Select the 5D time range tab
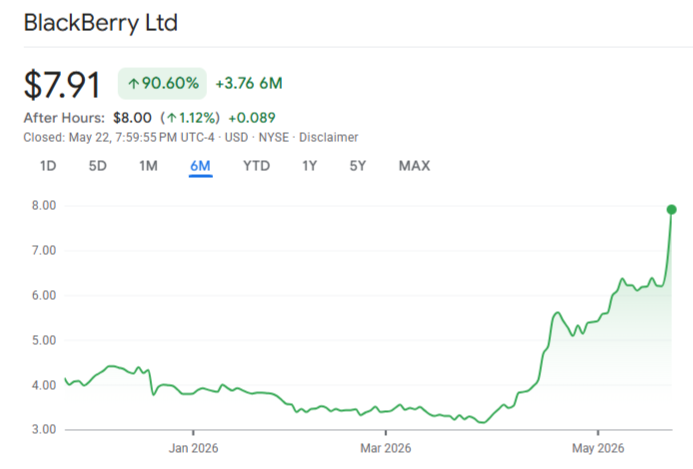 (98, 166)
